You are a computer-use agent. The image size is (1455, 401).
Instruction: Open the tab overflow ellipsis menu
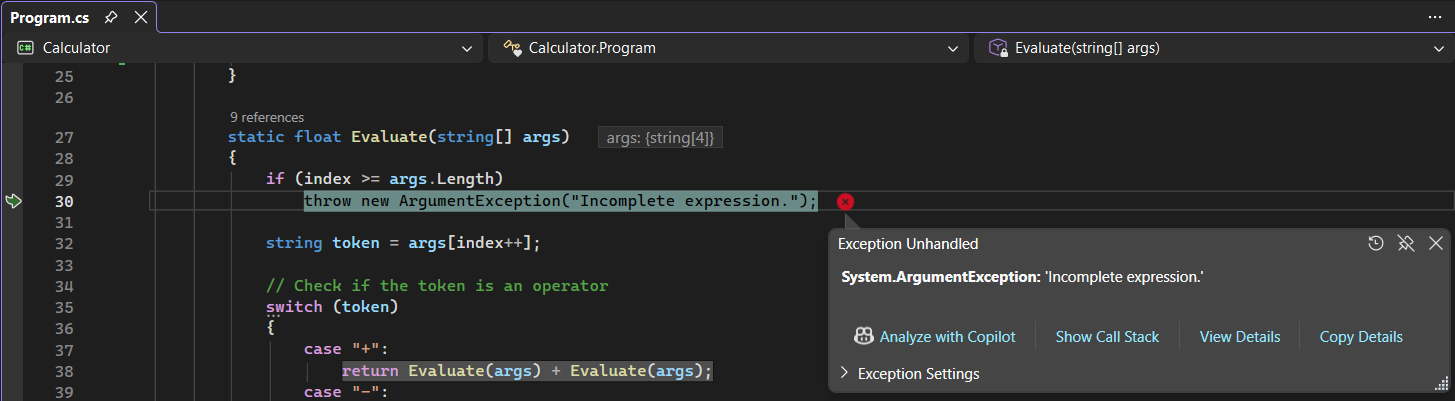pos(1435,17)
